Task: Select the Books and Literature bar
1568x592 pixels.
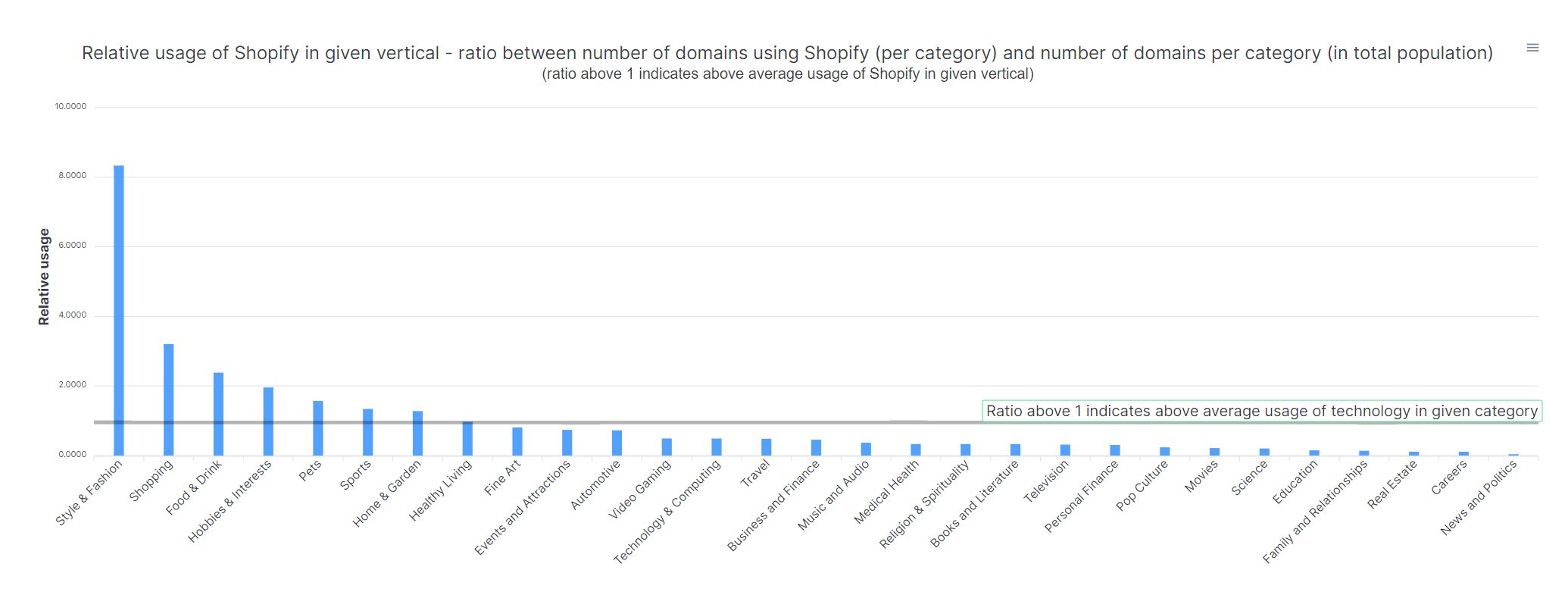Action: [x=1016, y=449]
